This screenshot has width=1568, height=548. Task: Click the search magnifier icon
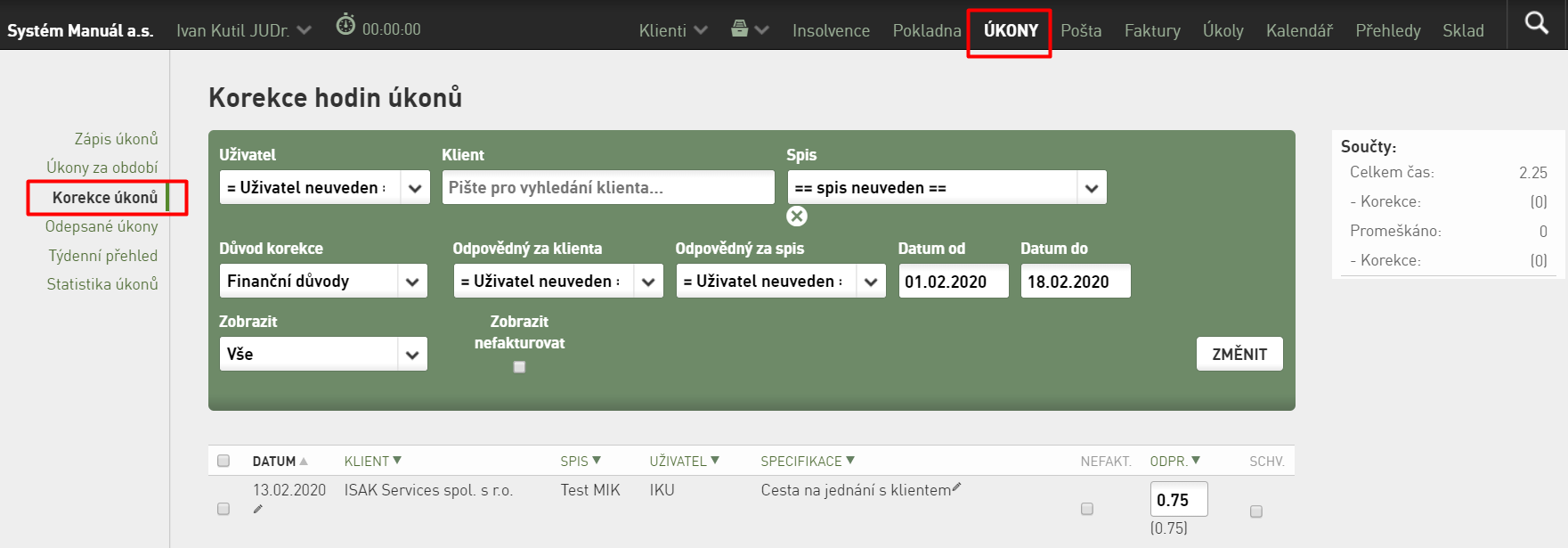[x=1537, y=22]
